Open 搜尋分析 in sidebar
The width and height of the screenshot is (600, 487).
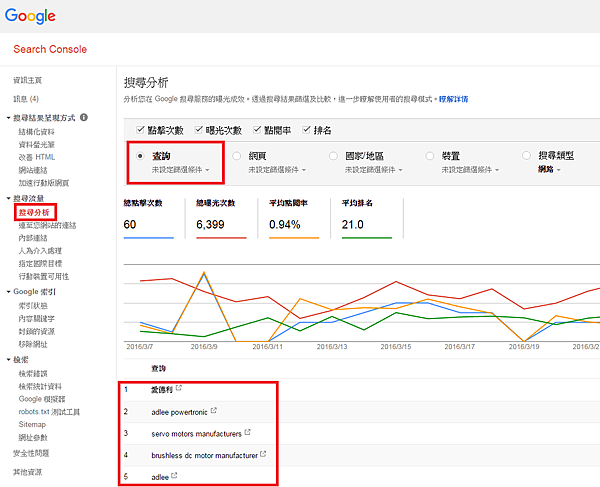tap(34, 212)
